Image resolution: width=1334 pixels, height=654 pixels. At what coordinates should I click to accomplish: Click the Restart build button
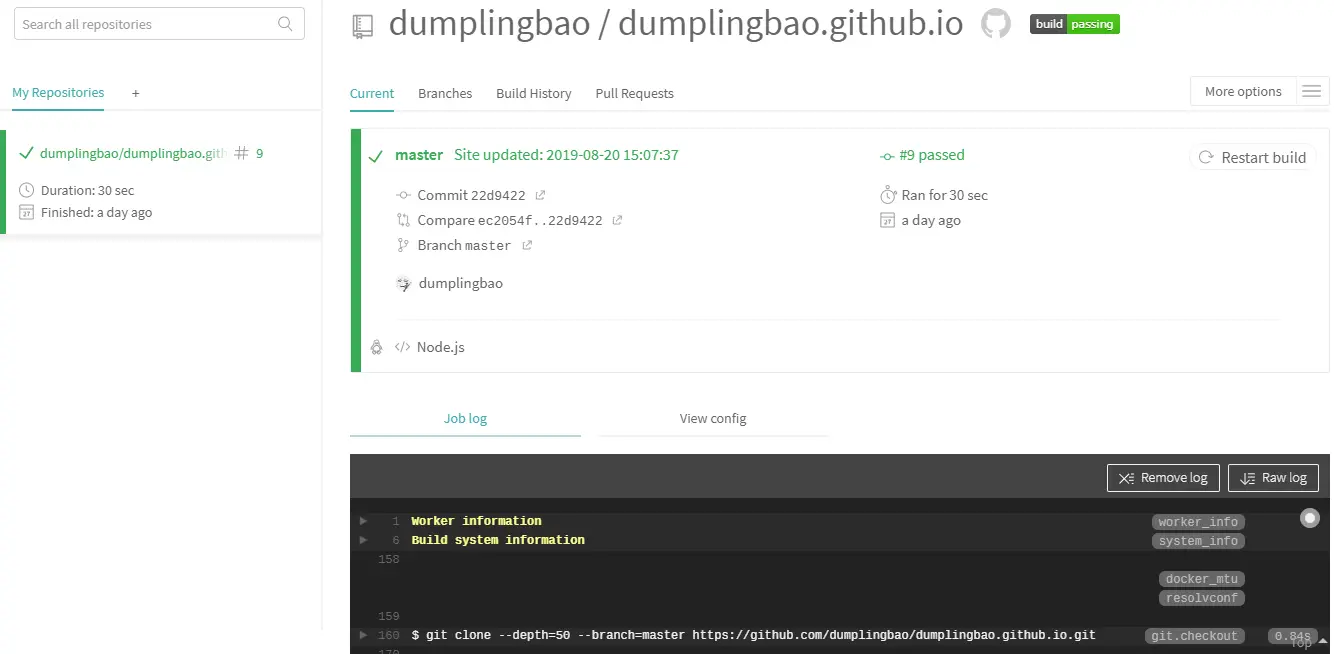point(1252,157)
